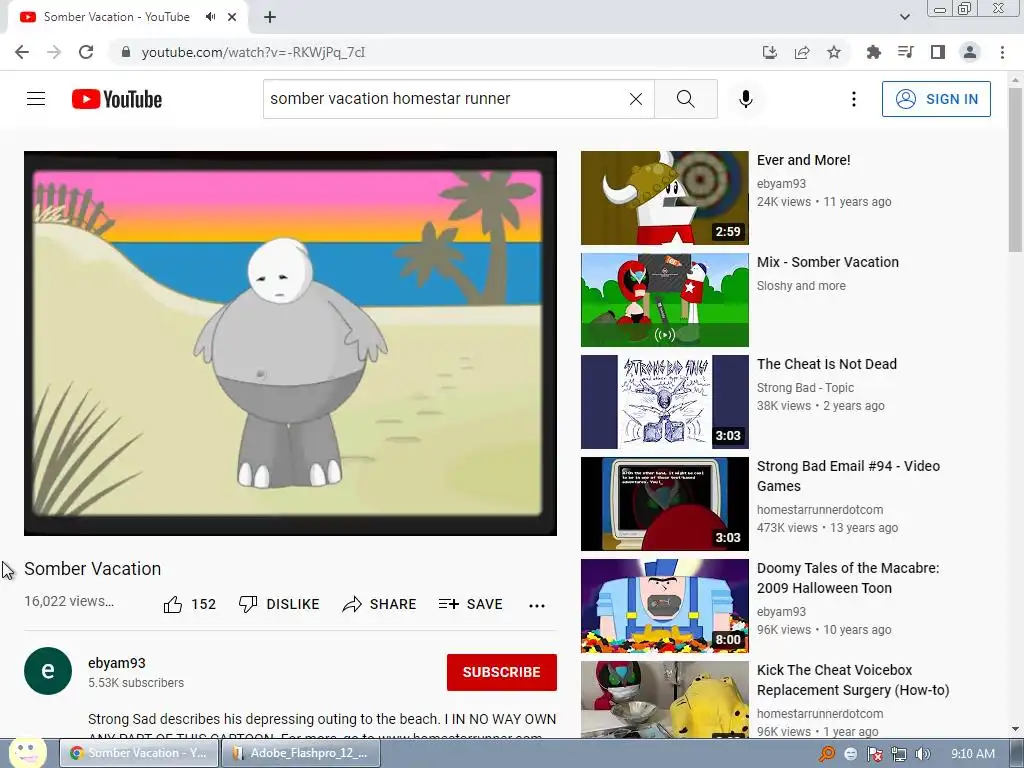1024x768 pixels.
Task: Open Chrome profile avatar
Action: point(970,52)
